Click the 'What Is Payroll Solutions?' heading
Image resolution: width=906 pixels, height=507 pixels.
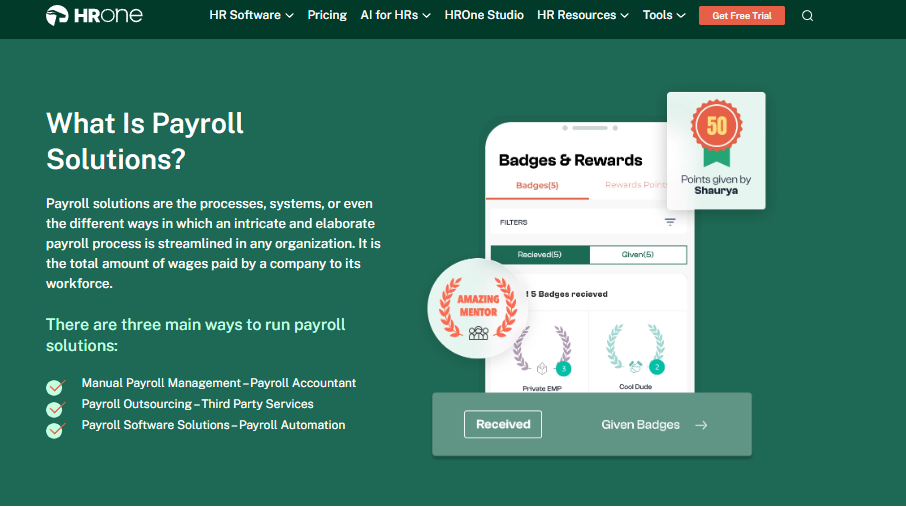pyautogui.click(x=145, y=141)
